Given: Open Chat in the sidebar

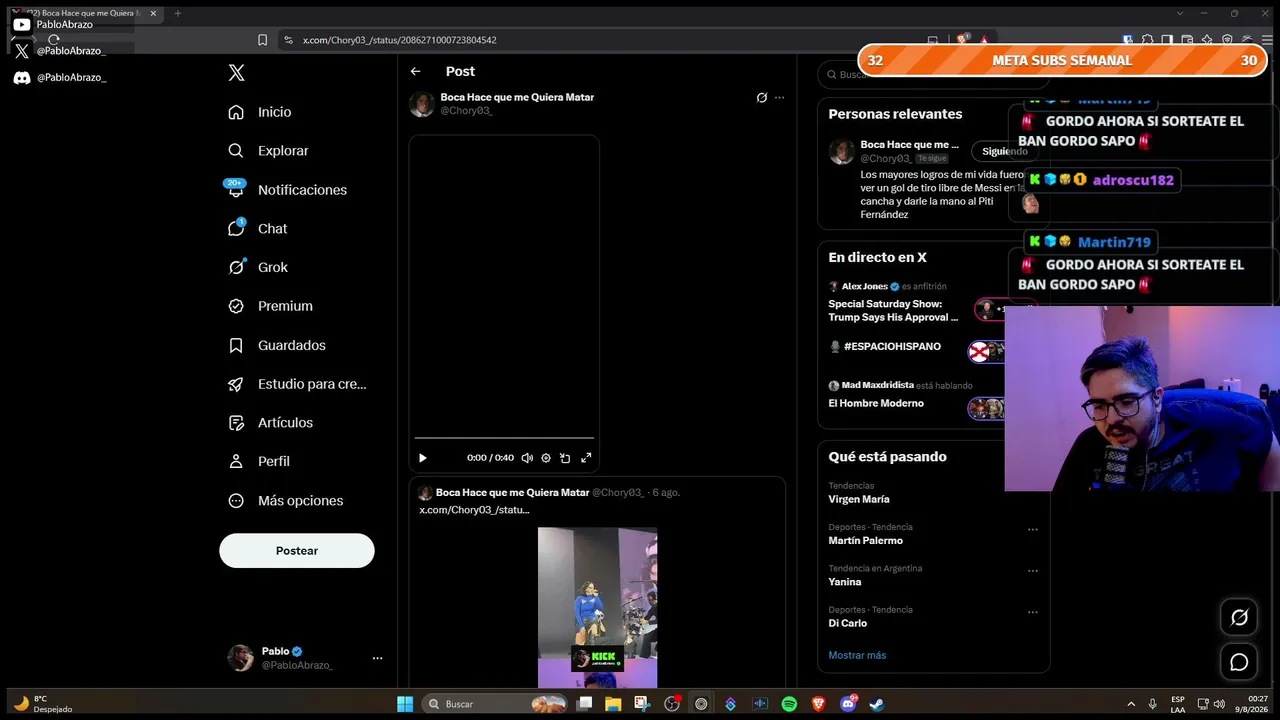Looking at the screenshot, I should pyautogui.click(x=258, y=229).
